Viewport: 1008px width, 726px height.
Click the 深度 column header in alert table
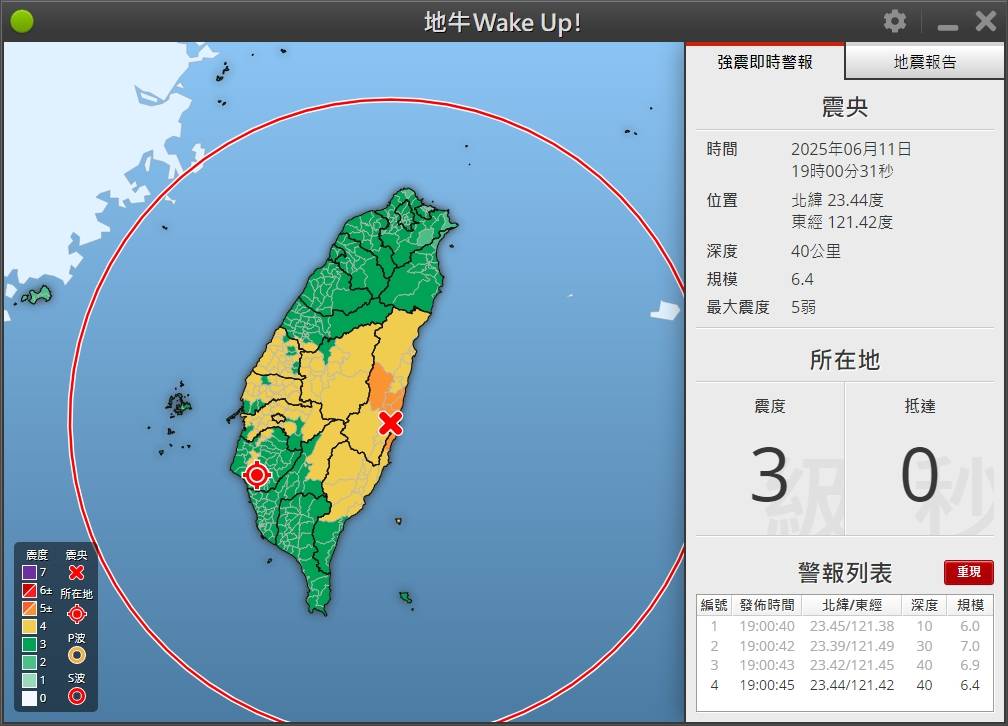(924, 605)
